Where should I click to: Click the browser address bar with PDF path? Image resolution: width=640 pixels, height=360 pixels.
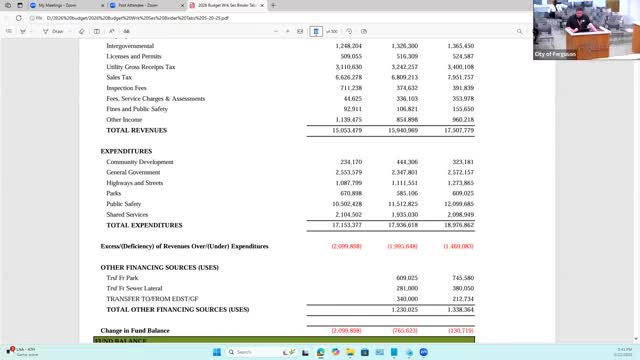click(x=278, y=18)
